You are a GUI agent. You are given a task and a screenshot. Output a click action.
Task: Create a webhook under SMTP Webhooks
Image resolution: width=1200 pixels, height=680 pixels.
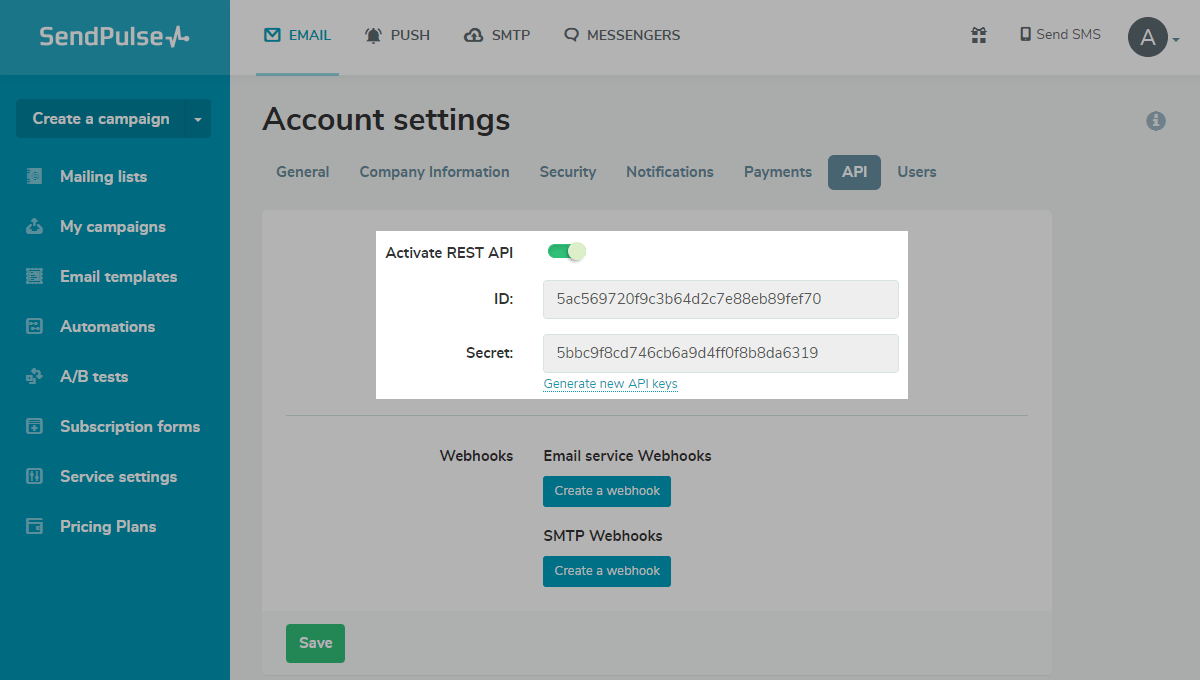607,571
